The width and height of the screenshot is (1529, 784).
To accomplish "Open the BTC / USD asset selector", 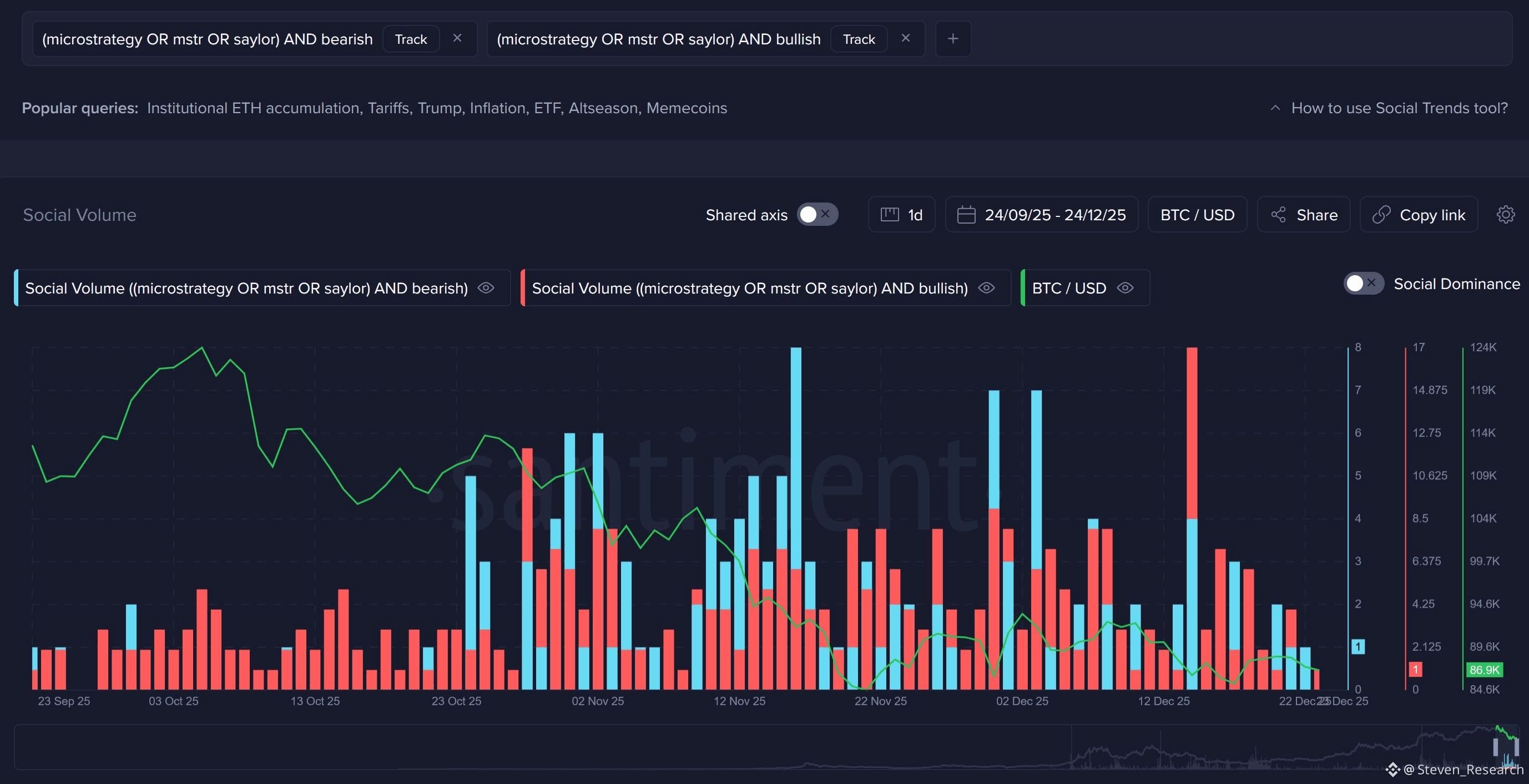I will (x=1197, y=214).
